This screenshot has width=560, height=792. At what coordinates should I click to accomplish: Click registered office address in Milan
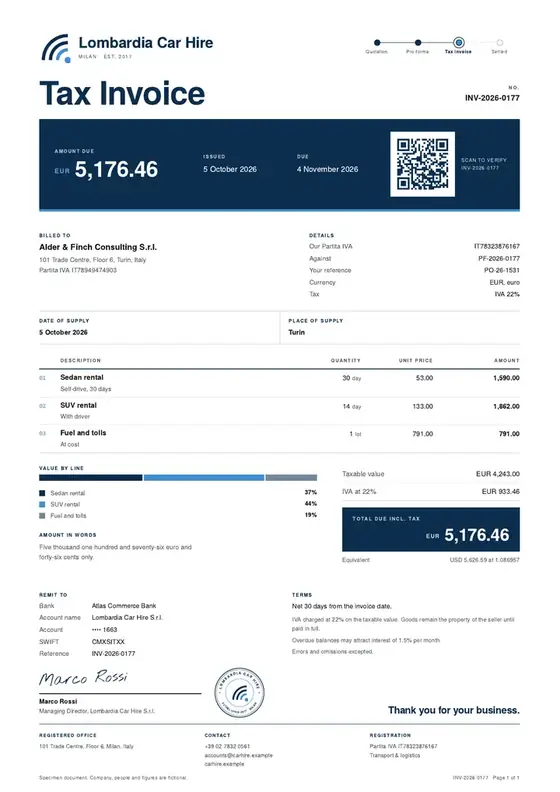click(86, 746)
